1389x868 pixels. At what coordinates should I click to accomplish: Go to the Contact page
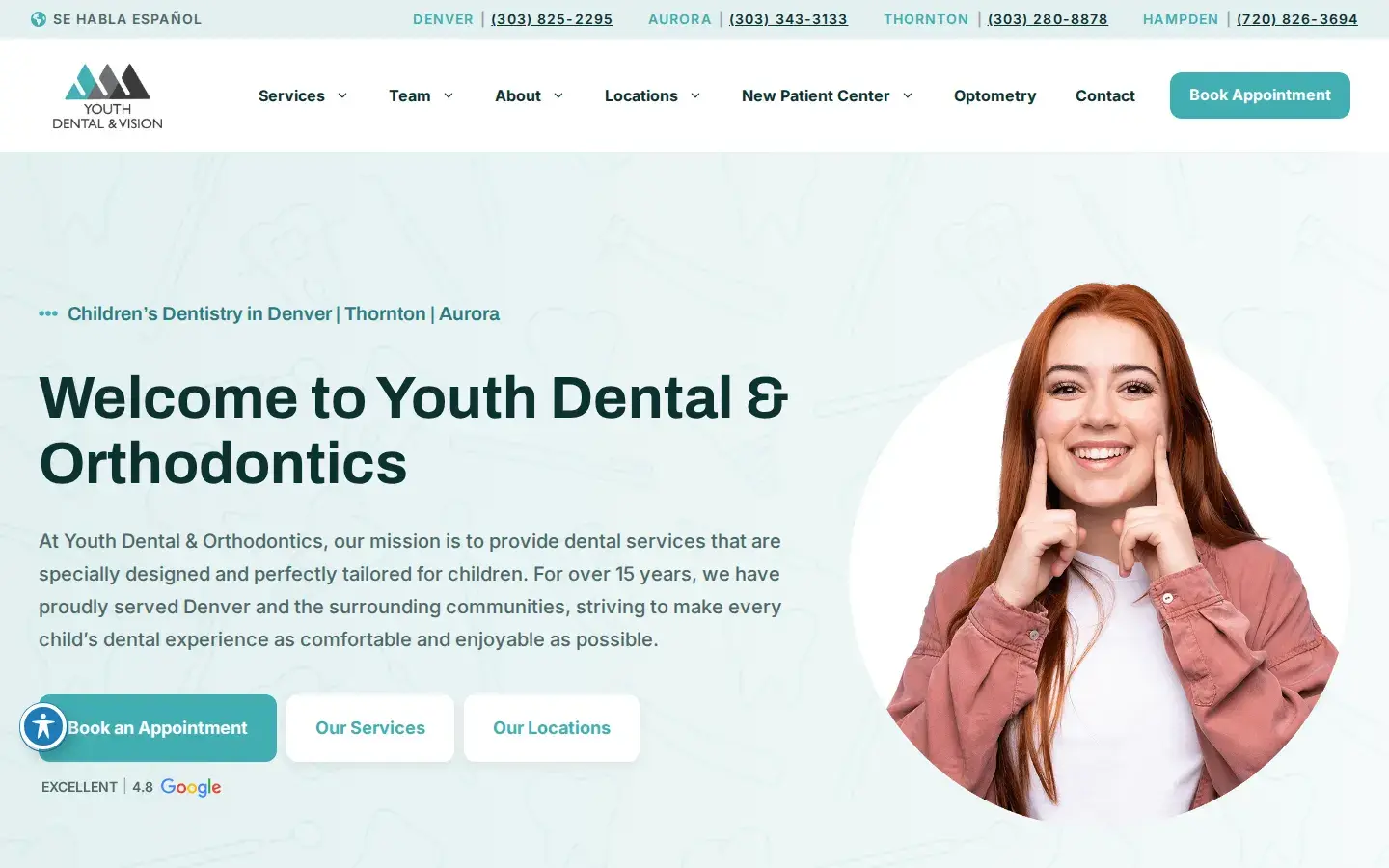pyautogui.click(x=1105, y=95)
